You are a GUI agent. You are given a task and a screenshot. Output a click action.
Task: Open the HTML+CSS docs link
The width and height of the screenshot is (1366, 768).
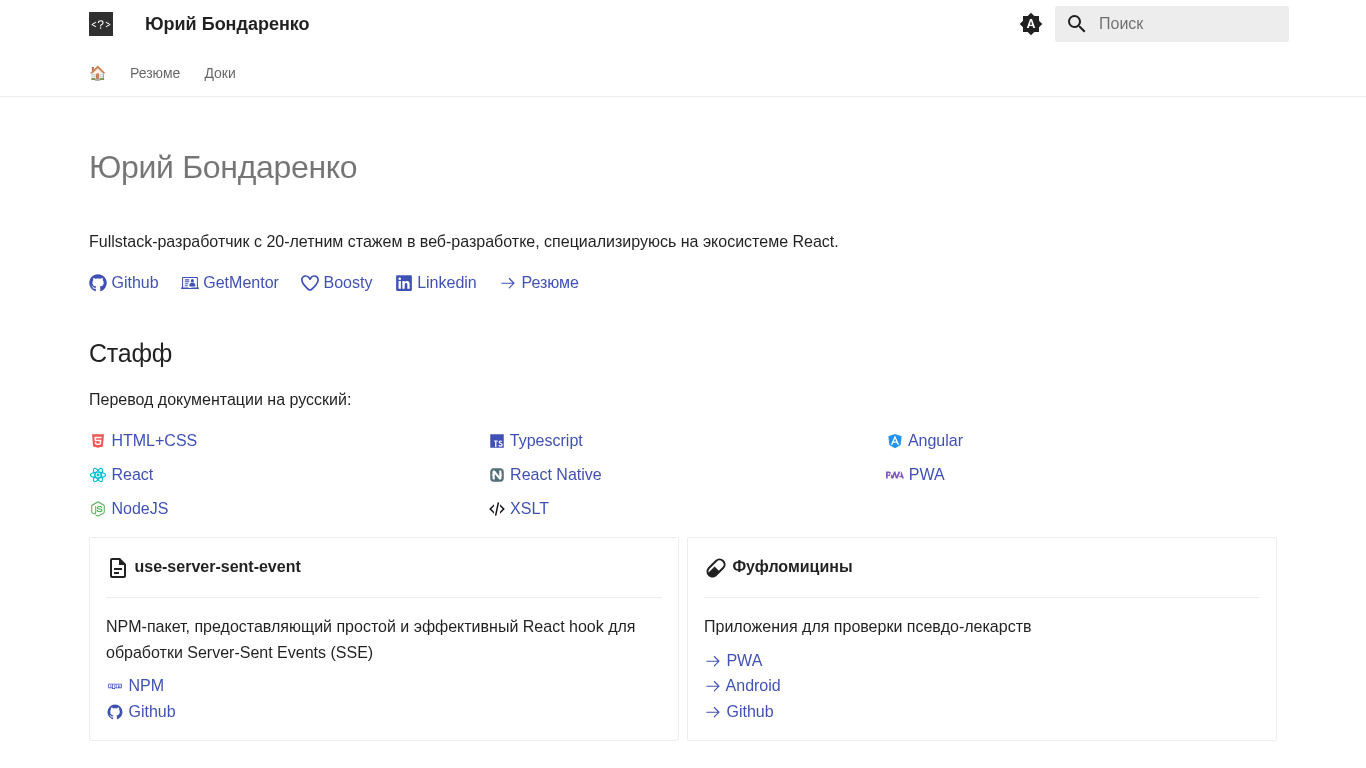coord(154,441)
